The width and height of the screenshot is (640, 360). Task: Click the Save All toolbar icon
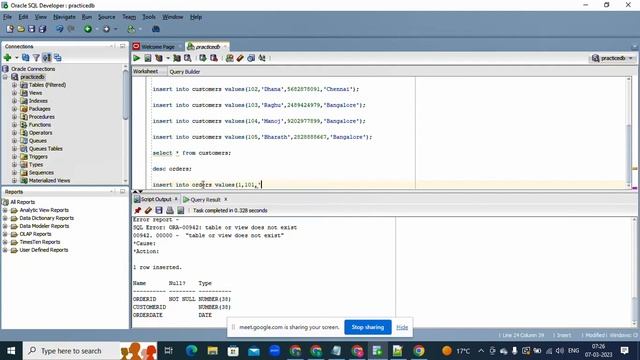(42, 29)
